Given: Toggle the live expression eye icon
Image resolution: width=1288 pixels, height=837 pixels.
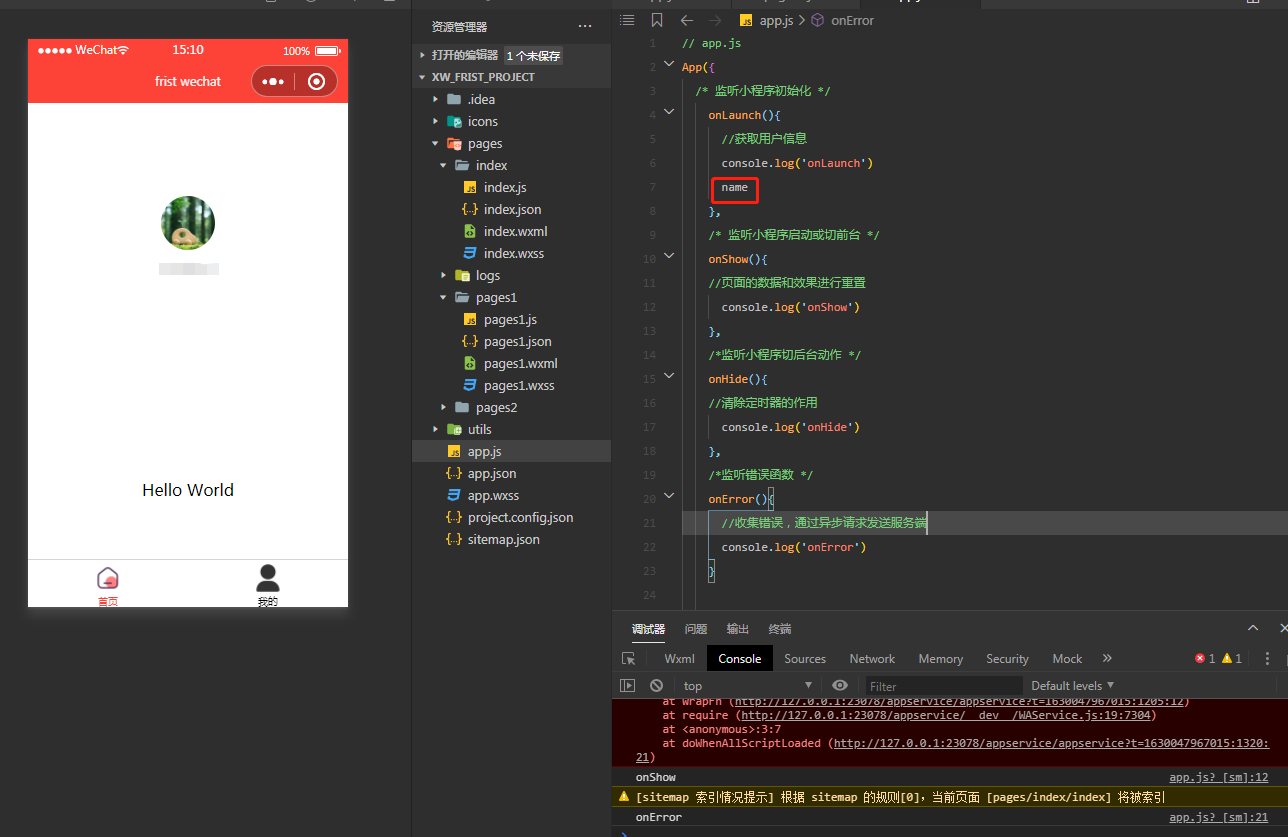Looking at the screenshot, I should (840, 686).
